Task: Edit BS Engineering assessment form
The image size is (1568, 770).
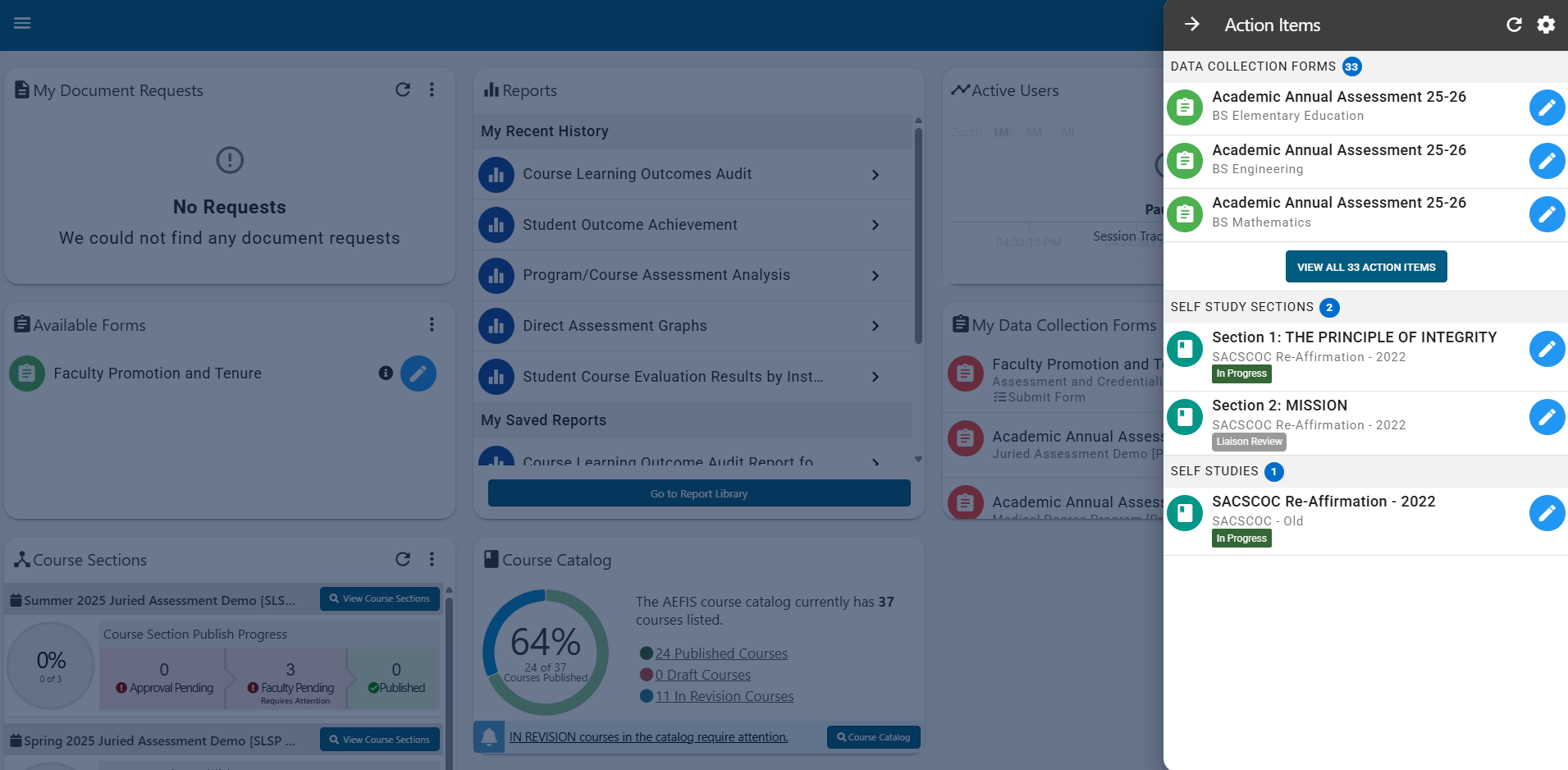Action: click(x=1547, y=161)
